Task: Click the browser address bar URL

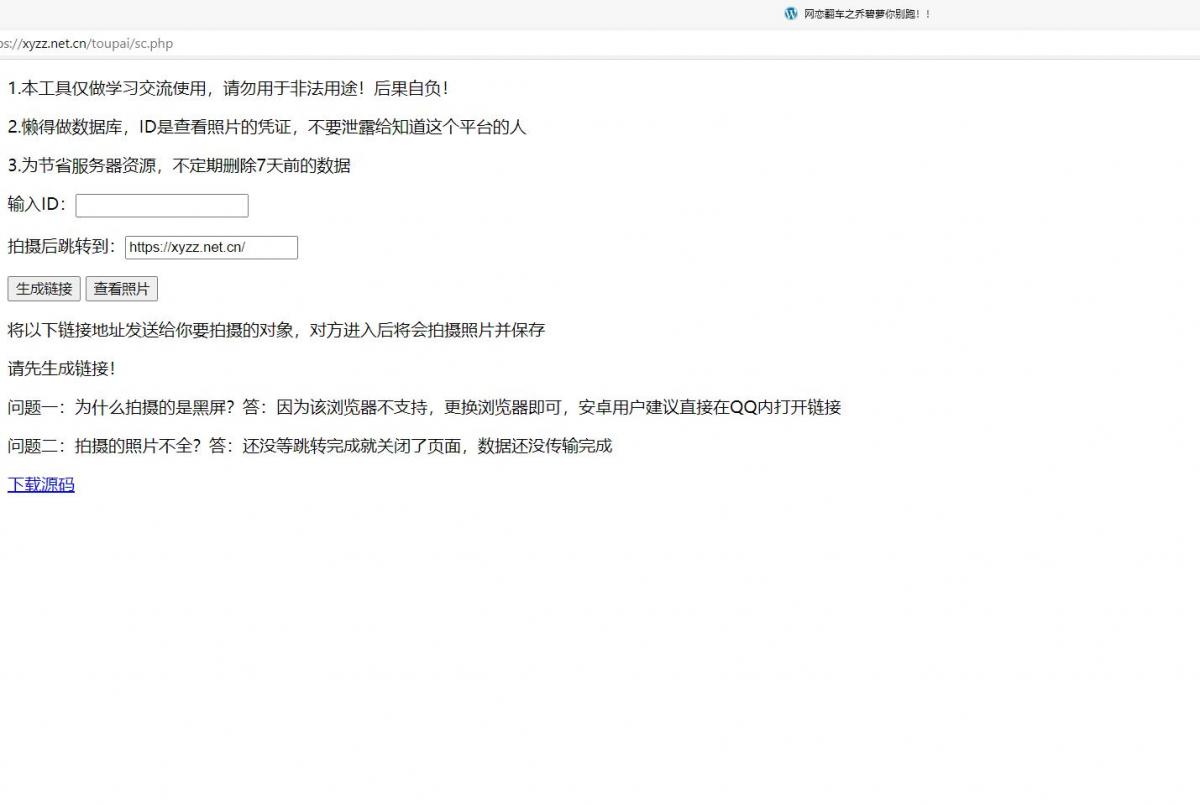Action: point(88,44)
